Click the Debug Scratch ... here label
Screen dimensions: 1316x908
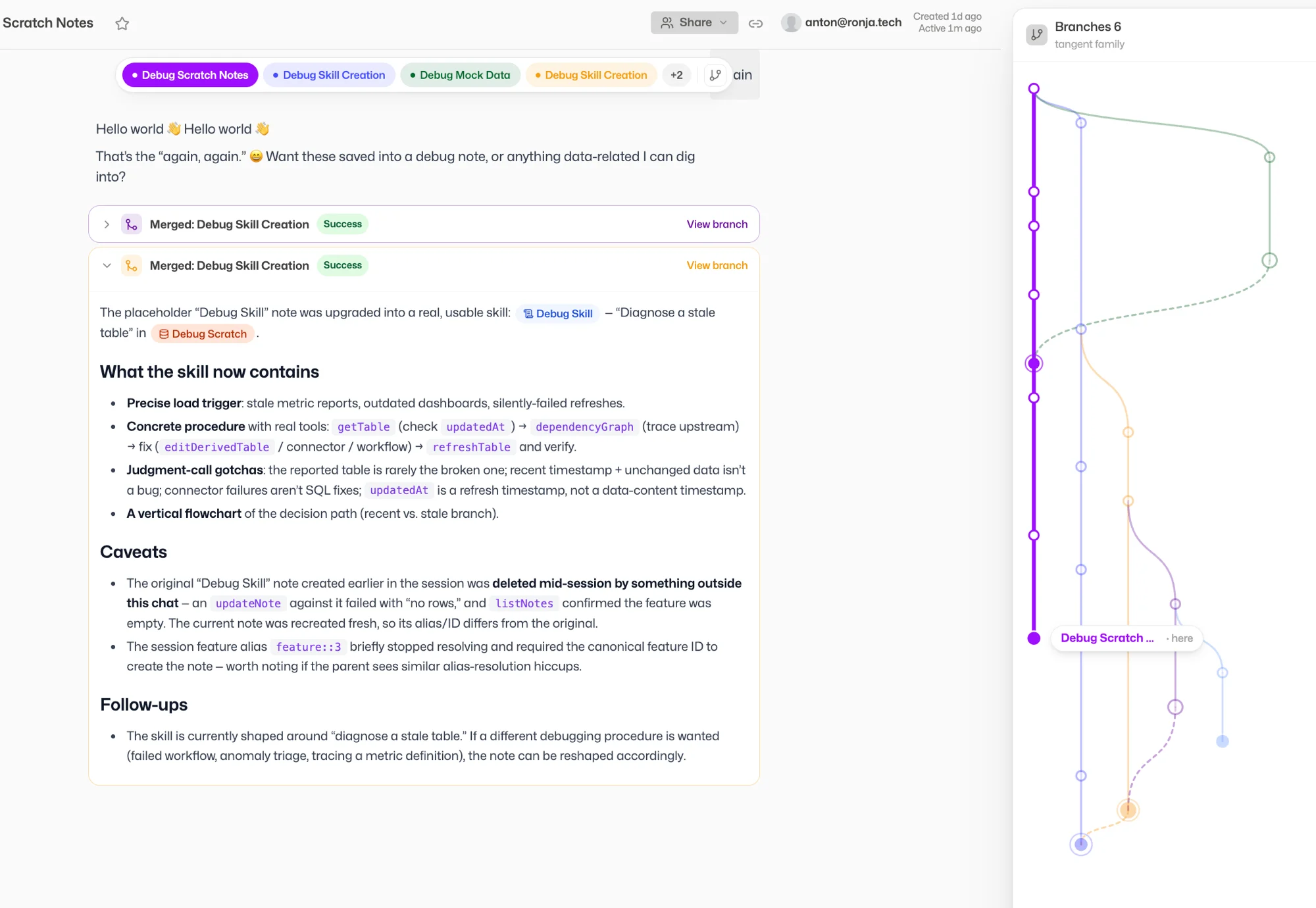pos(1126,638)
